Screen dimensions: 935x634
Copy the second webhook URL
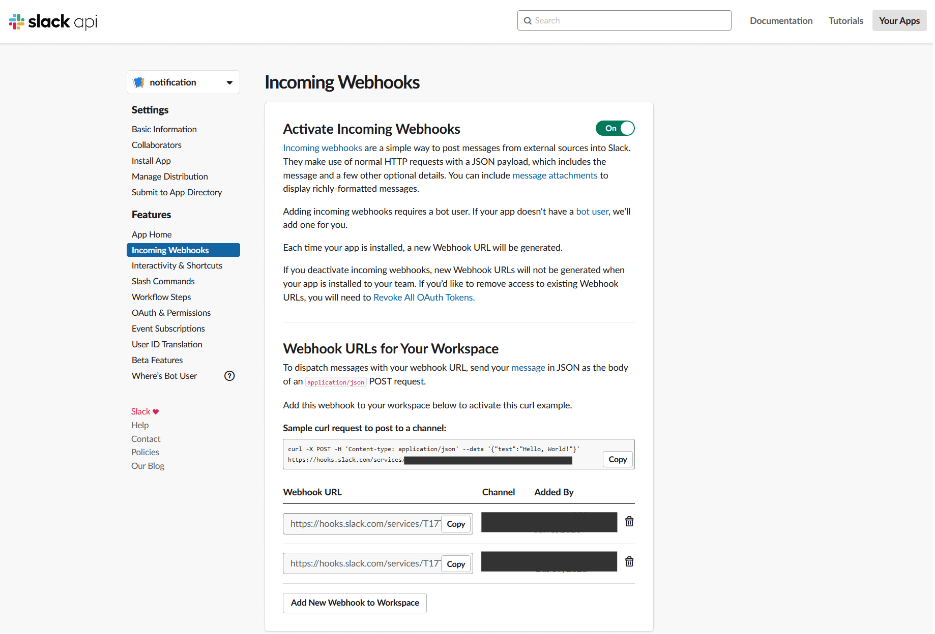(x=456, y=564)
